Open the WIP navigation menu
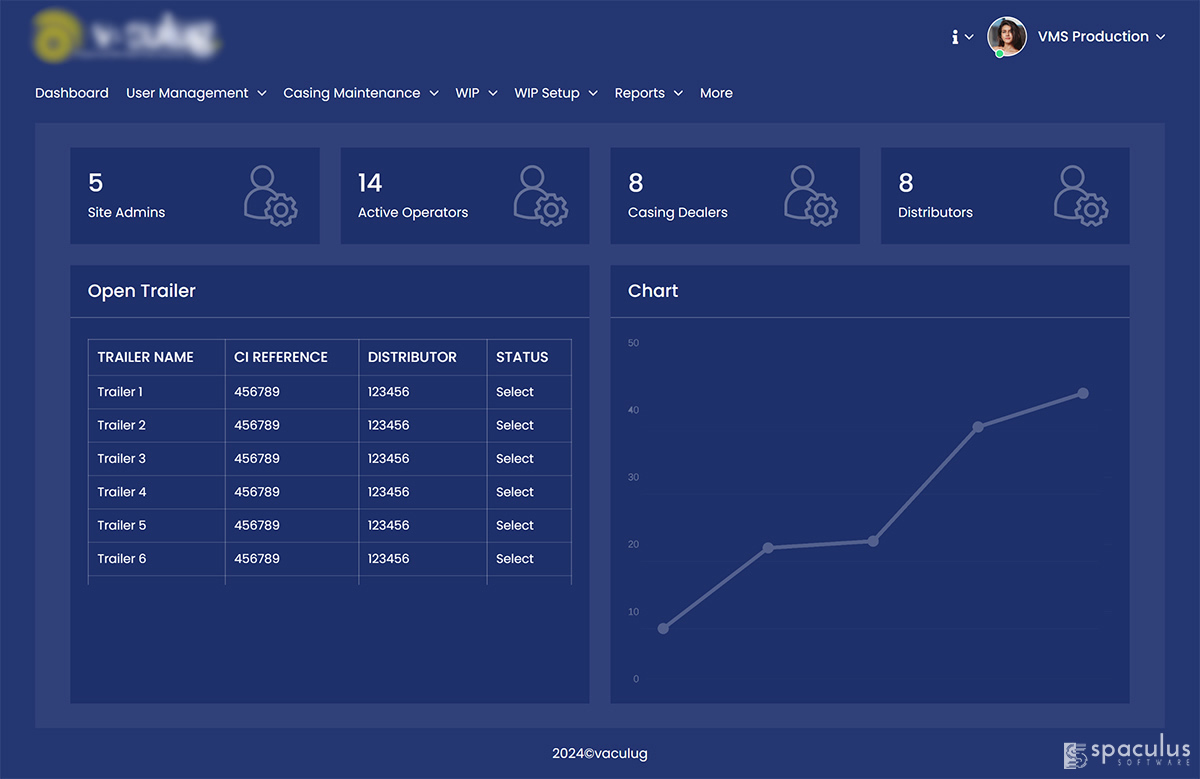Viewport: 1200px width, 779px height. [476, 93]
